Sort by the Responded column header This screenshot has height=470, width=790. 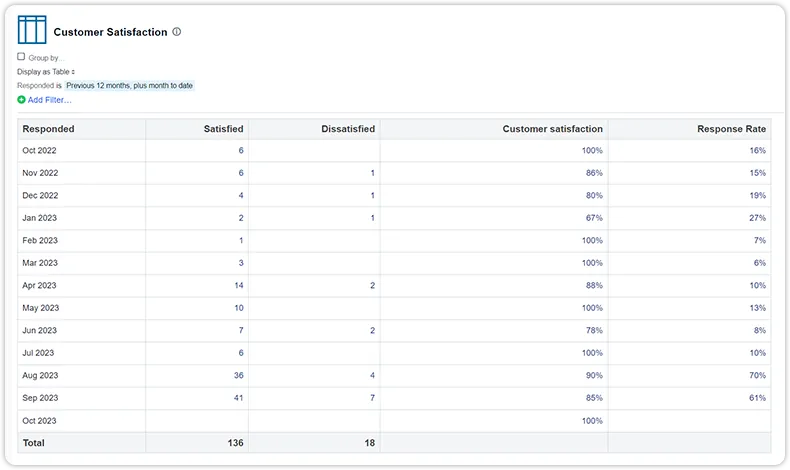point(48,129)
